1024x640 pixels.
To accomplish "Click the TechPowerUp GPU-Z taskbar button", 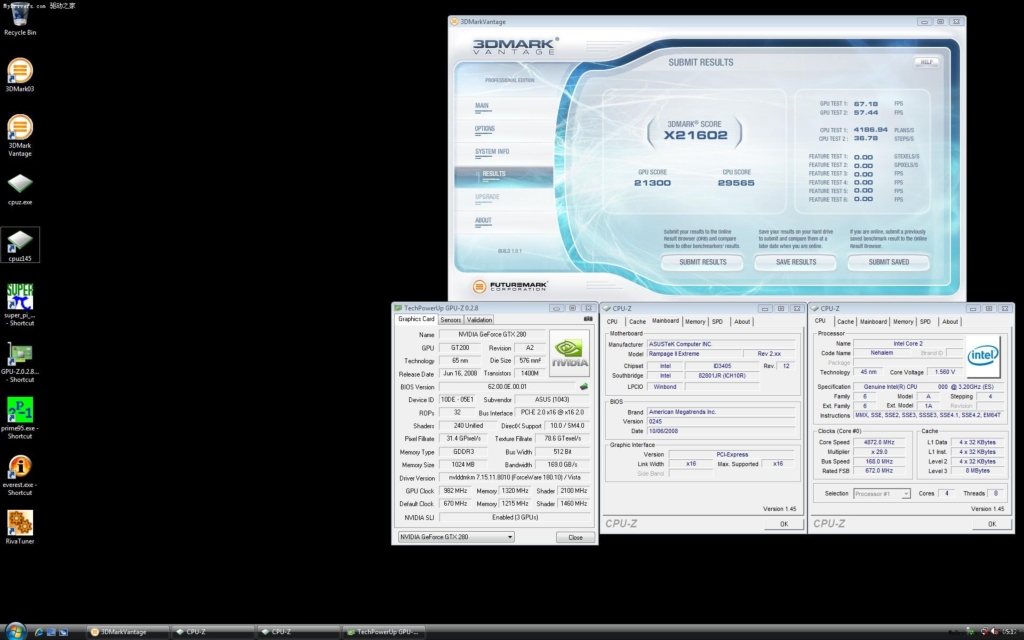I will (x=385, y=632).
